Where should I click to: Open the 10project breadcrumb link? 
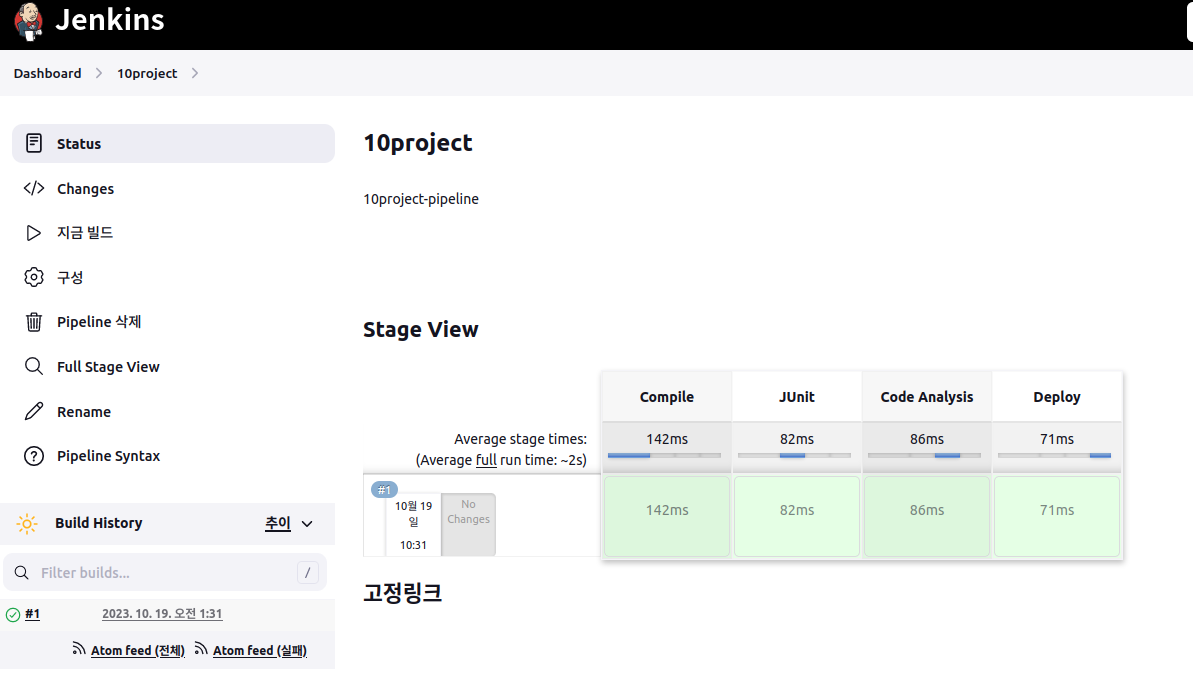pyautogui.click(x=147, y=73)
